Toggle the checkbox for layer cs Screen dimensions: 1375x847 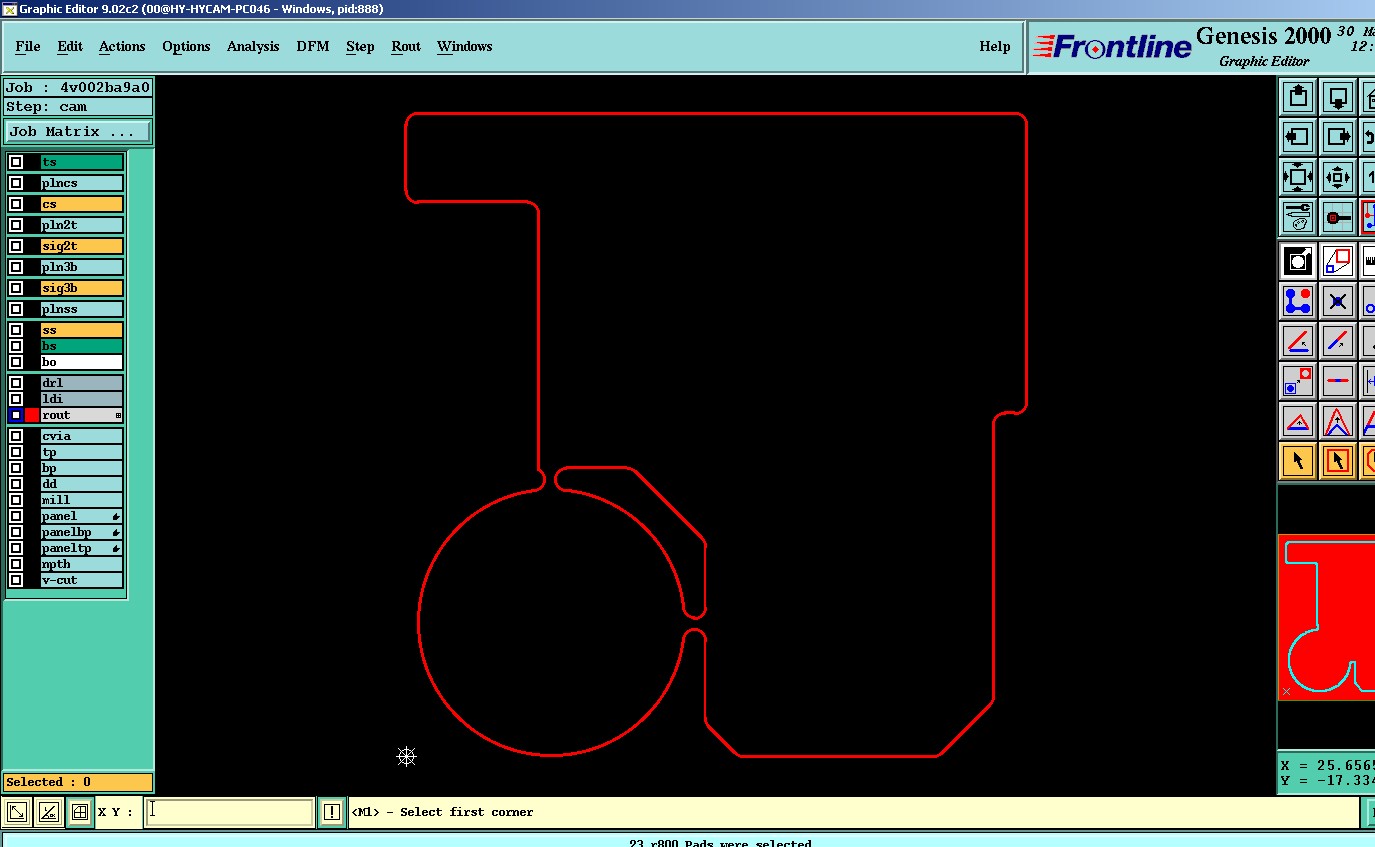(x=16, y=204)
